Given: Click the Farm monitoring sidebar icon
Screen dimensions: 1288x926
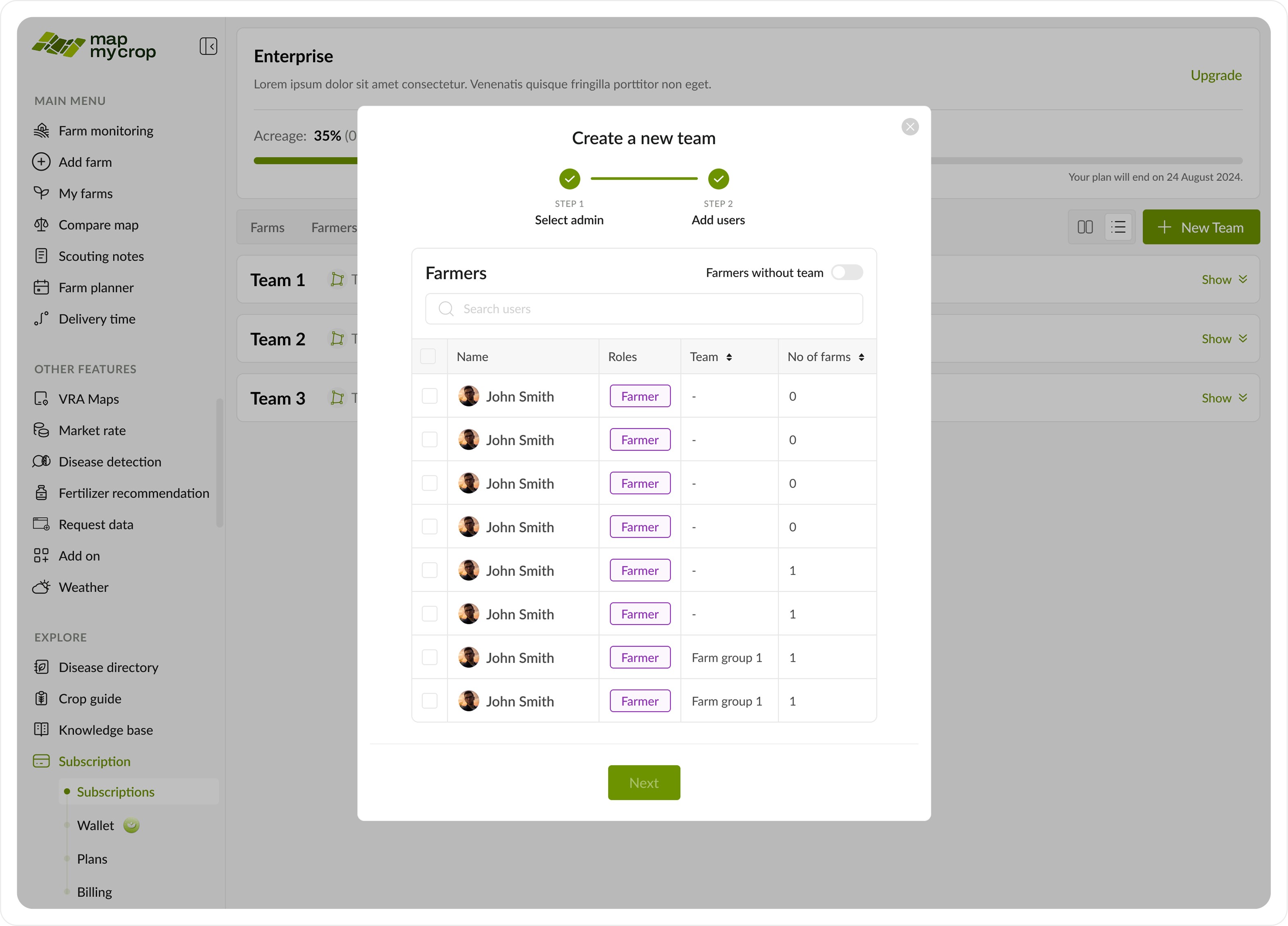Looking at the screenshot, I should [41, 131].
